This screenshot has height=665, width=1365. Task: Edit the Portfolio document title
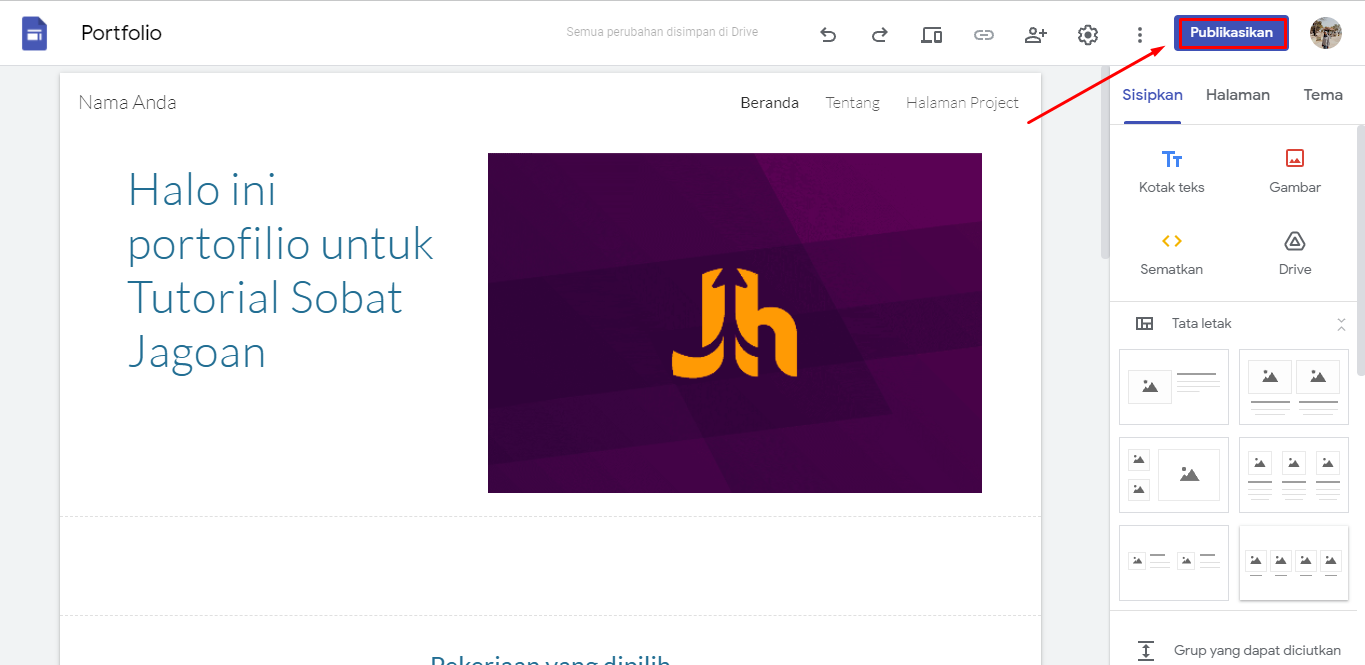[121, 33]
